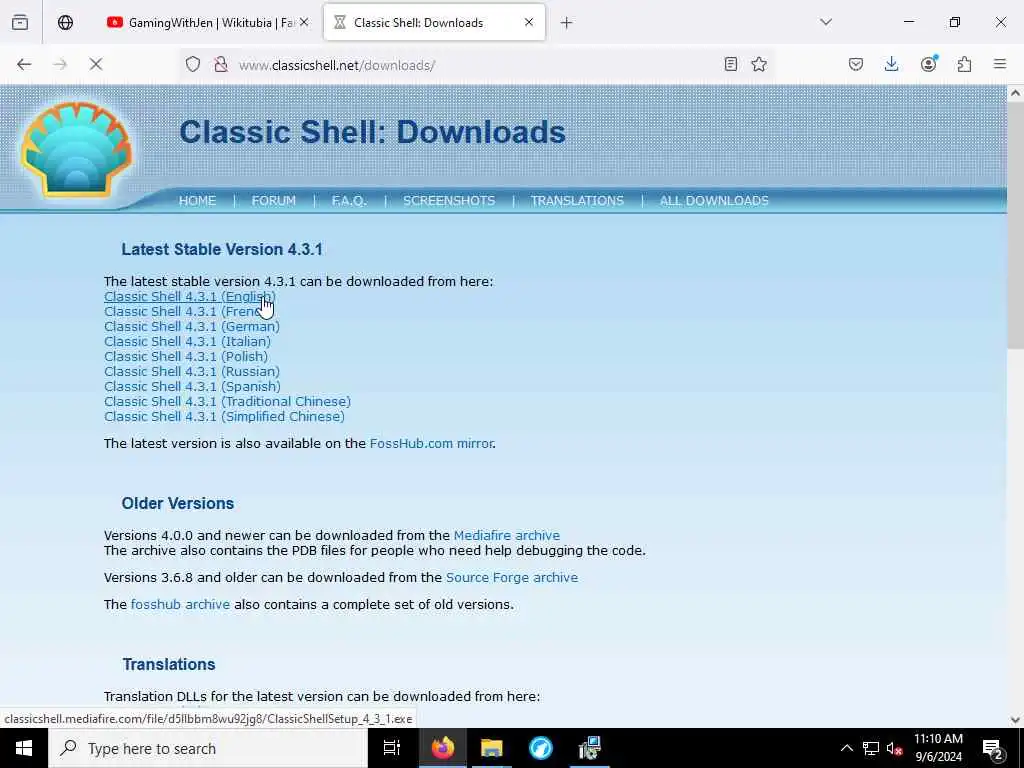Click the globe tab icon
Image resolution: width=1024 pixels, height=768 pixels.
[x=65, y=23]
